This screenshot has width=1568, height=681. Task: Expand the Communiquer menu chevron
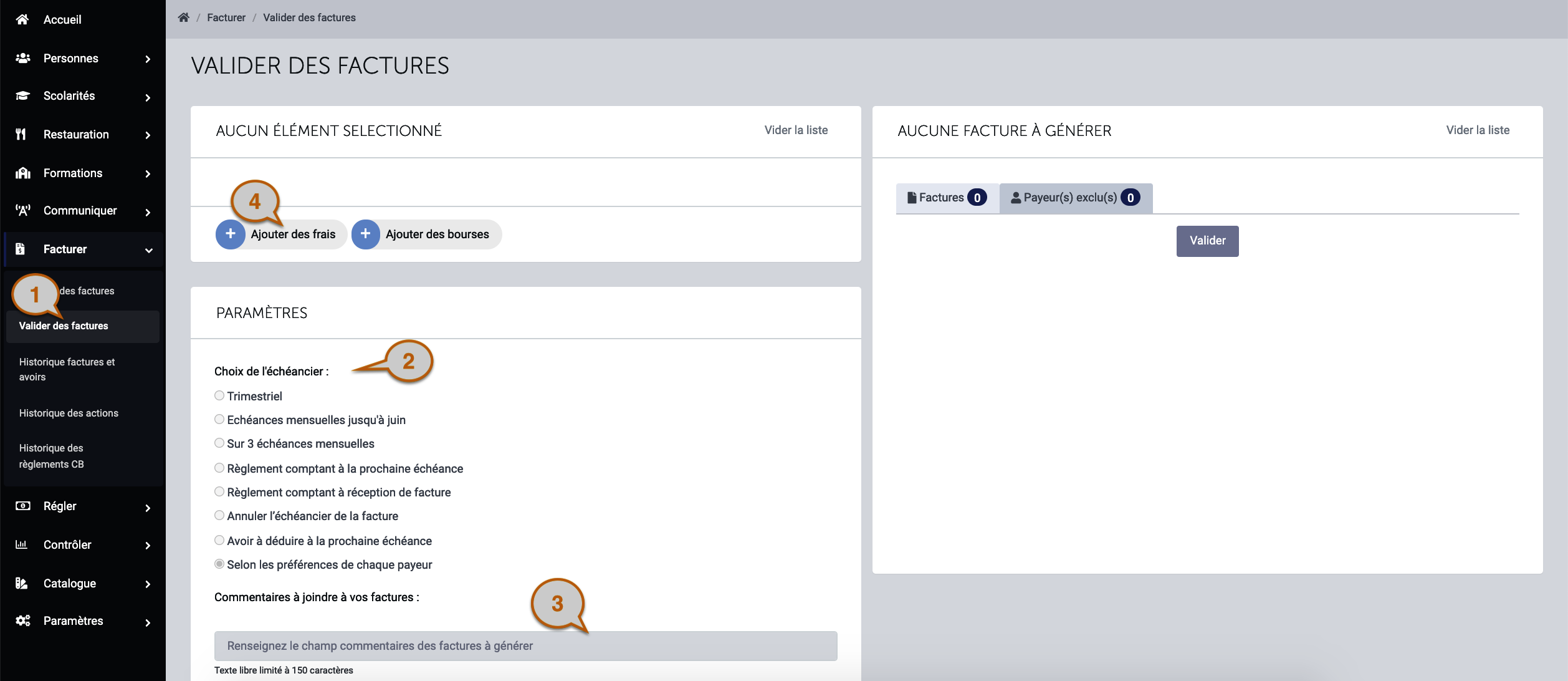pyautogui.click(x=148, y=212)
